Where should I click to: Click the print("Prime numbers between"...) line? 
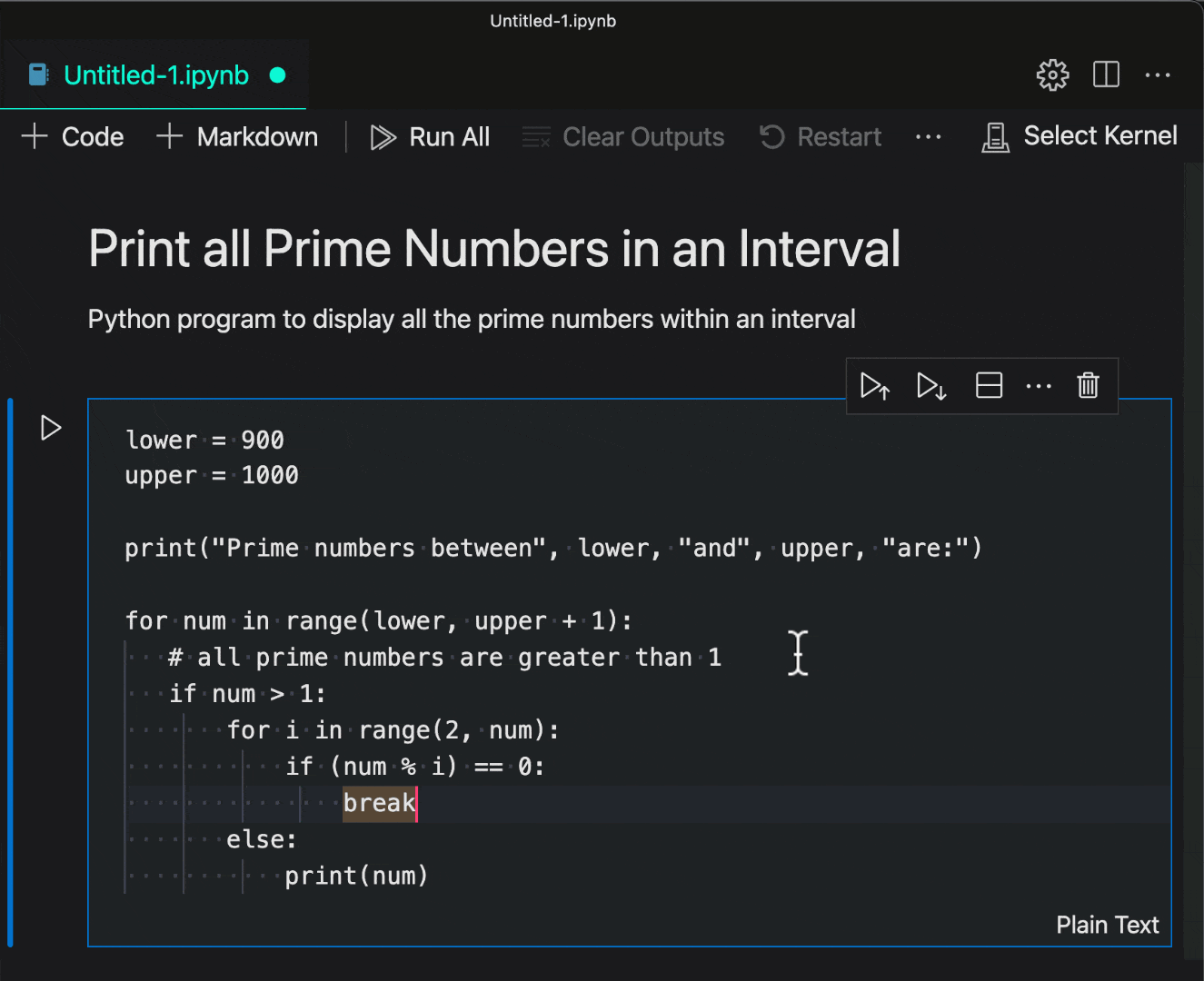coord(553,548)
